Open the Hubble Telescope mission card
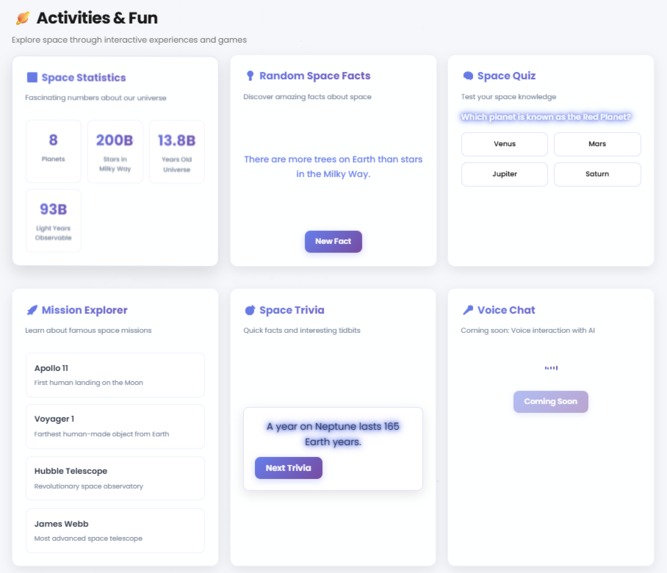Image resolution: width=667 pixels, height=573 pixels. [x=115, y=478]
